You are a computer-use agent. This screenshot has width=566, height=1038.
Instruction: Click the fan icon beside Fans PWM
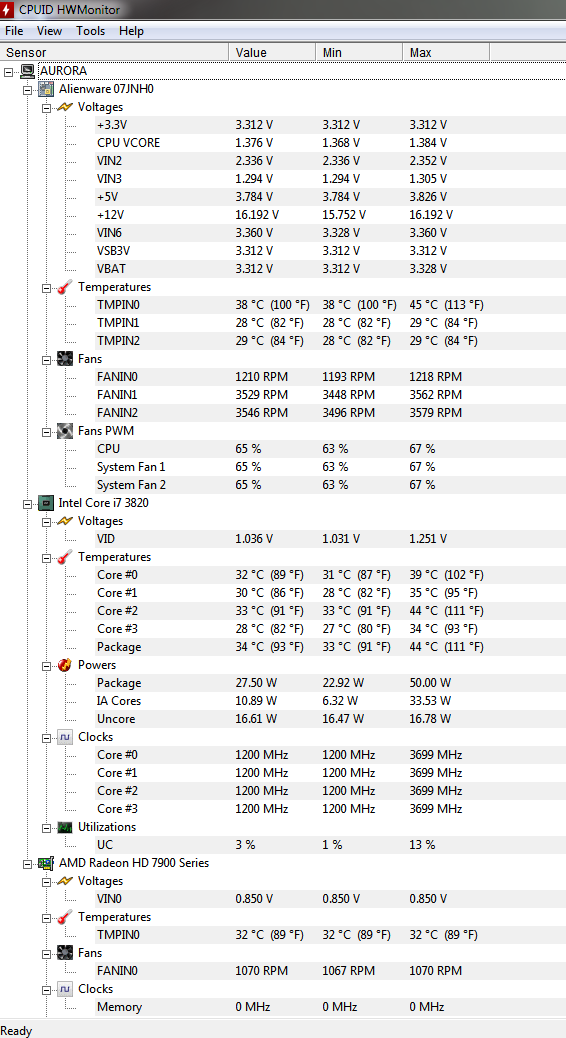[x=65, y=431]
